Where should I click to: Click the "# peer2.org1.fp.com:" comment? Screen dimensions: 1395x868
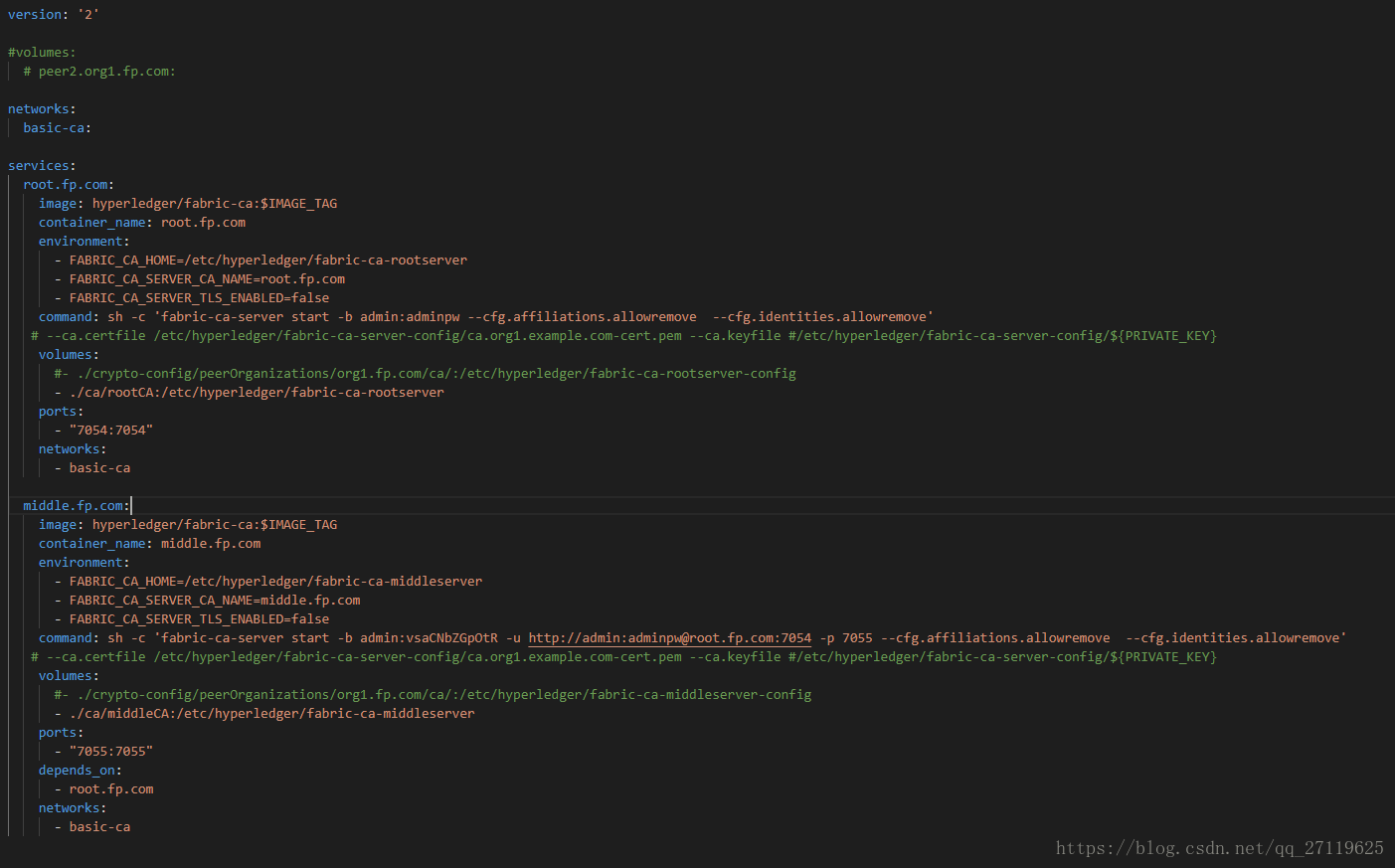pos(99,71)
